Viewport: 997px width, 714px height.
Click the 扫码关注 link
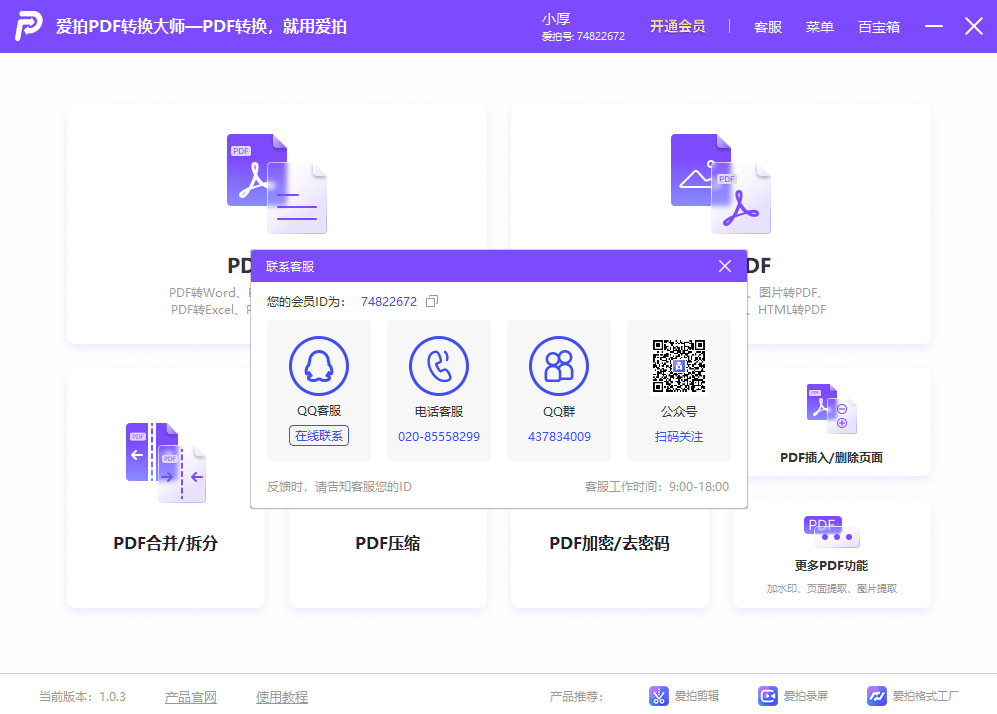[679, 437]
